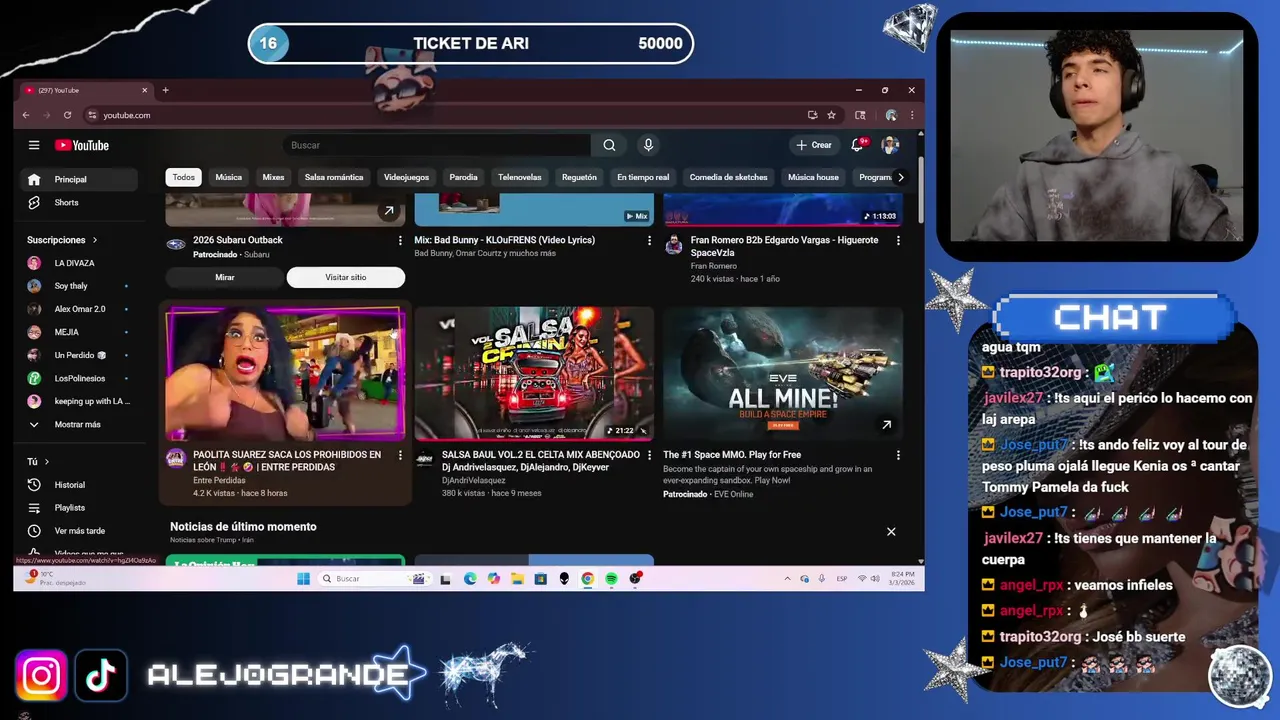Open options for Paolita Suarez video
The image size is (1280, 720).
(x=400, y=456)
